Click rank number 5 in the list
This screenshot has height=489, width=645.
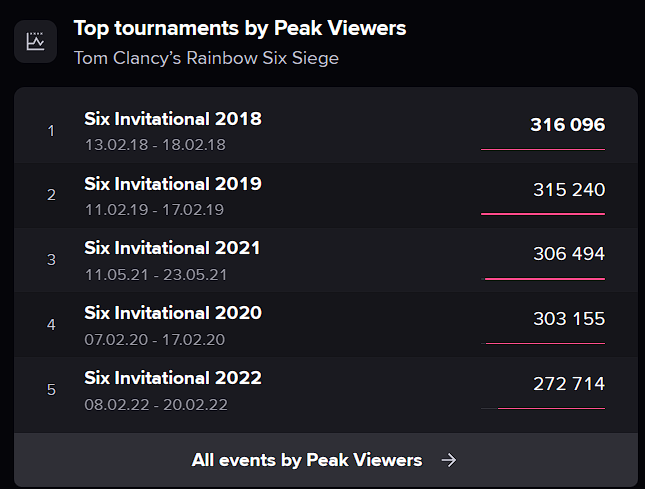tap(51, 390)
